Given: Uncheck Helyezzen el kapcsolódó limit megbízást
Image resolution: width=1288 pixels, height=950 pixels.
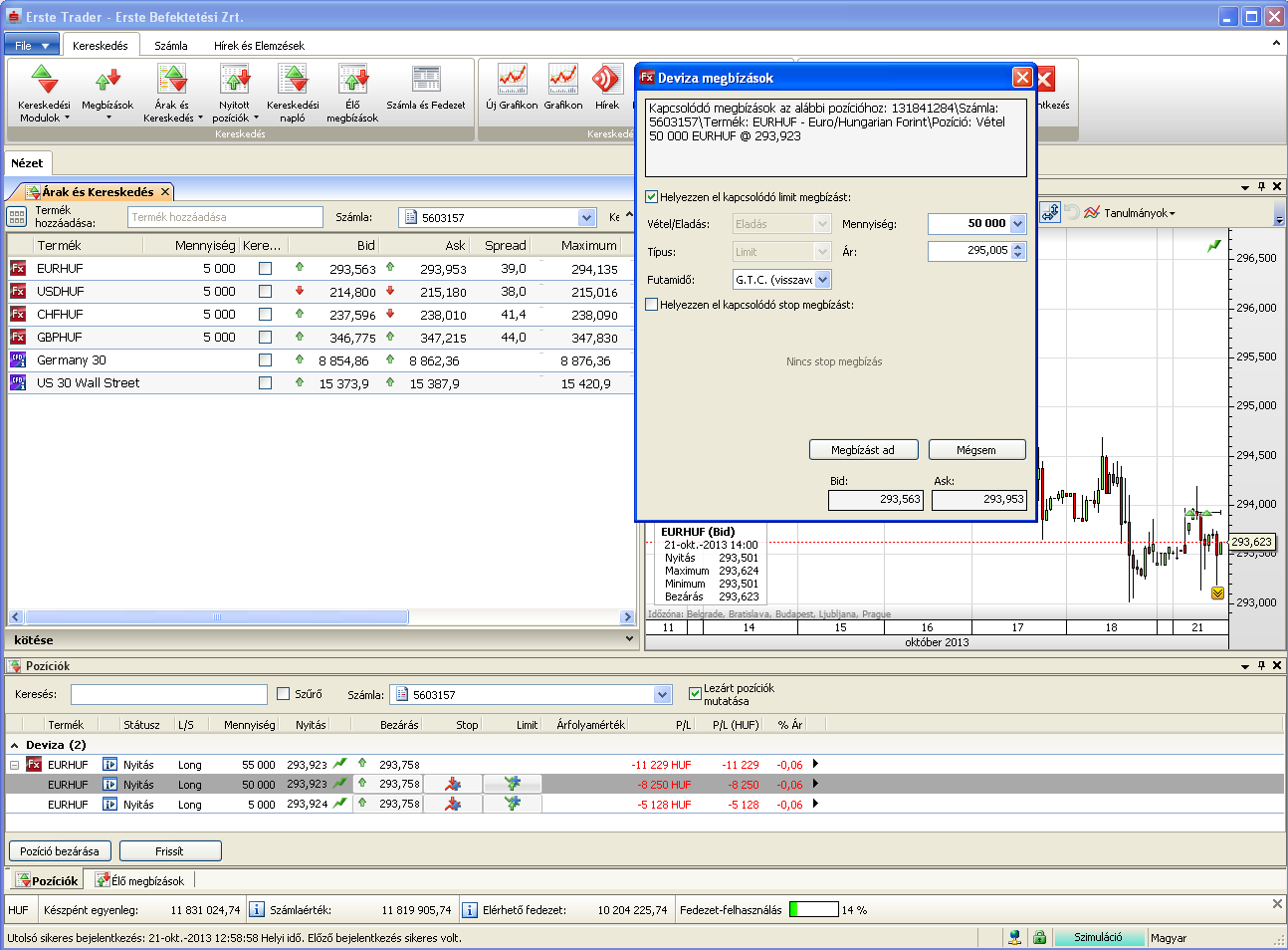Looking at the screenshot, I should (652, 197).
